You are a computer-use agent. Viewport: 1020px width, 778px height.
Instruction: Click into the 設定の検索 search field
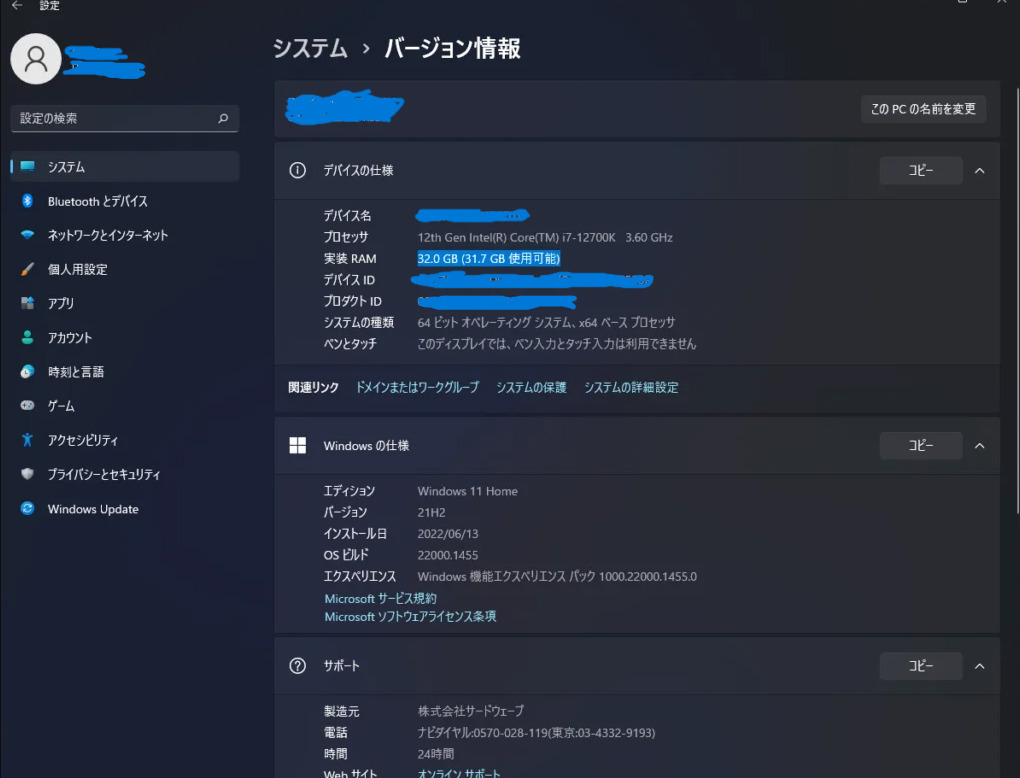coord(125,118)
